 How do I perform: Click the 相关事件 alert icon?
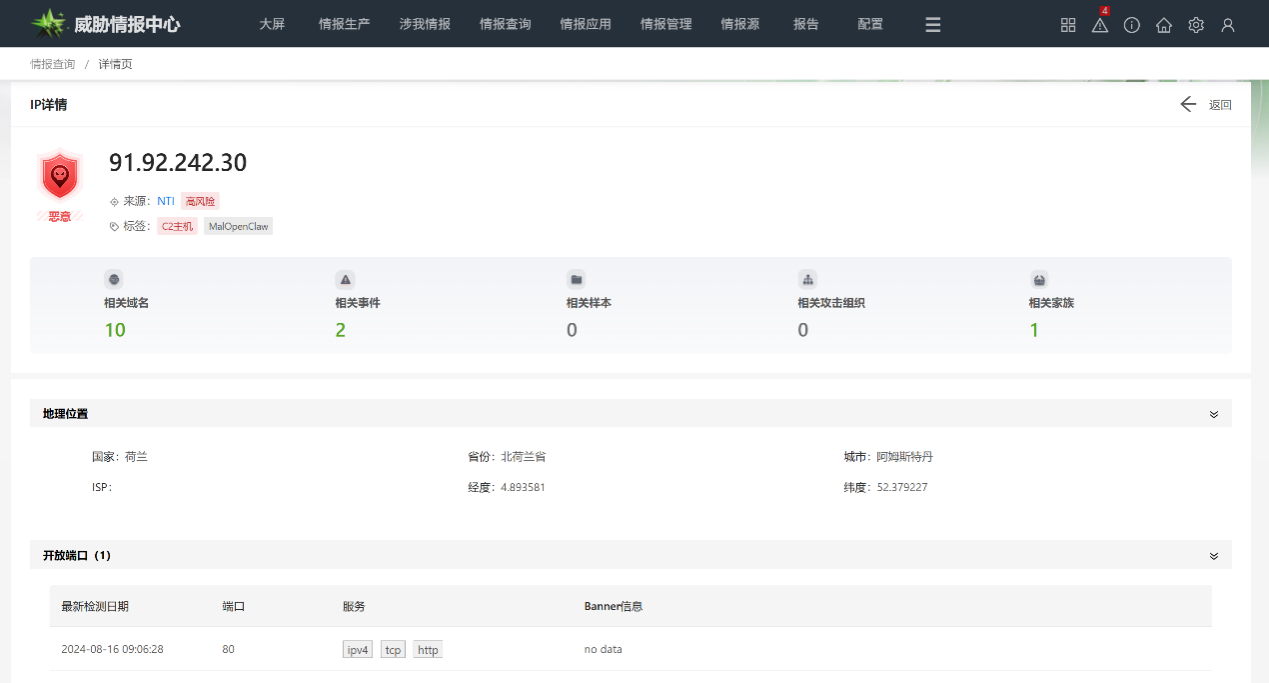coord(344,279)
